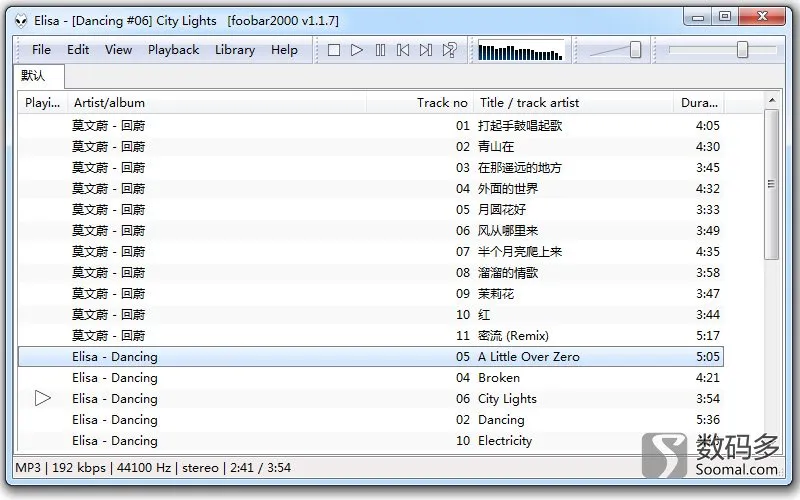Go to previous track button

point(403,50)
